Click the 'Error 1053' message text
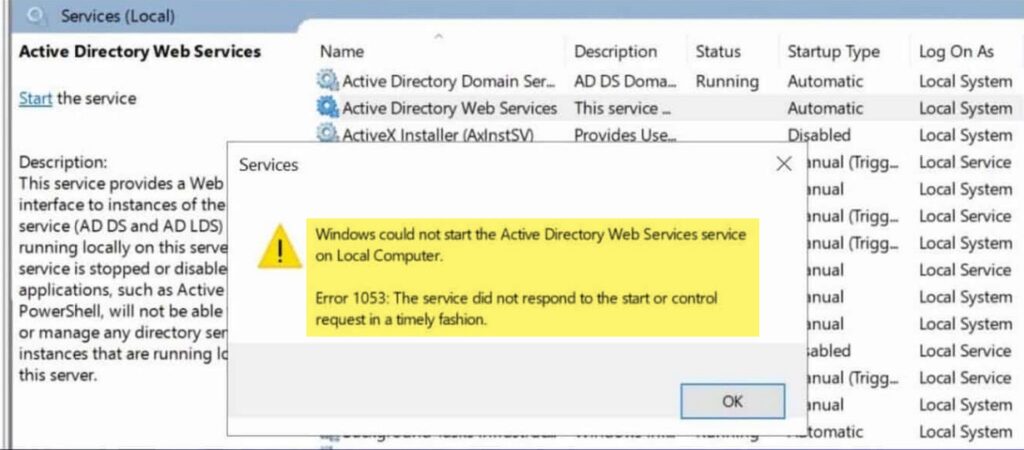The width and height of the screenshot is (1024, 450). (516, 310)
